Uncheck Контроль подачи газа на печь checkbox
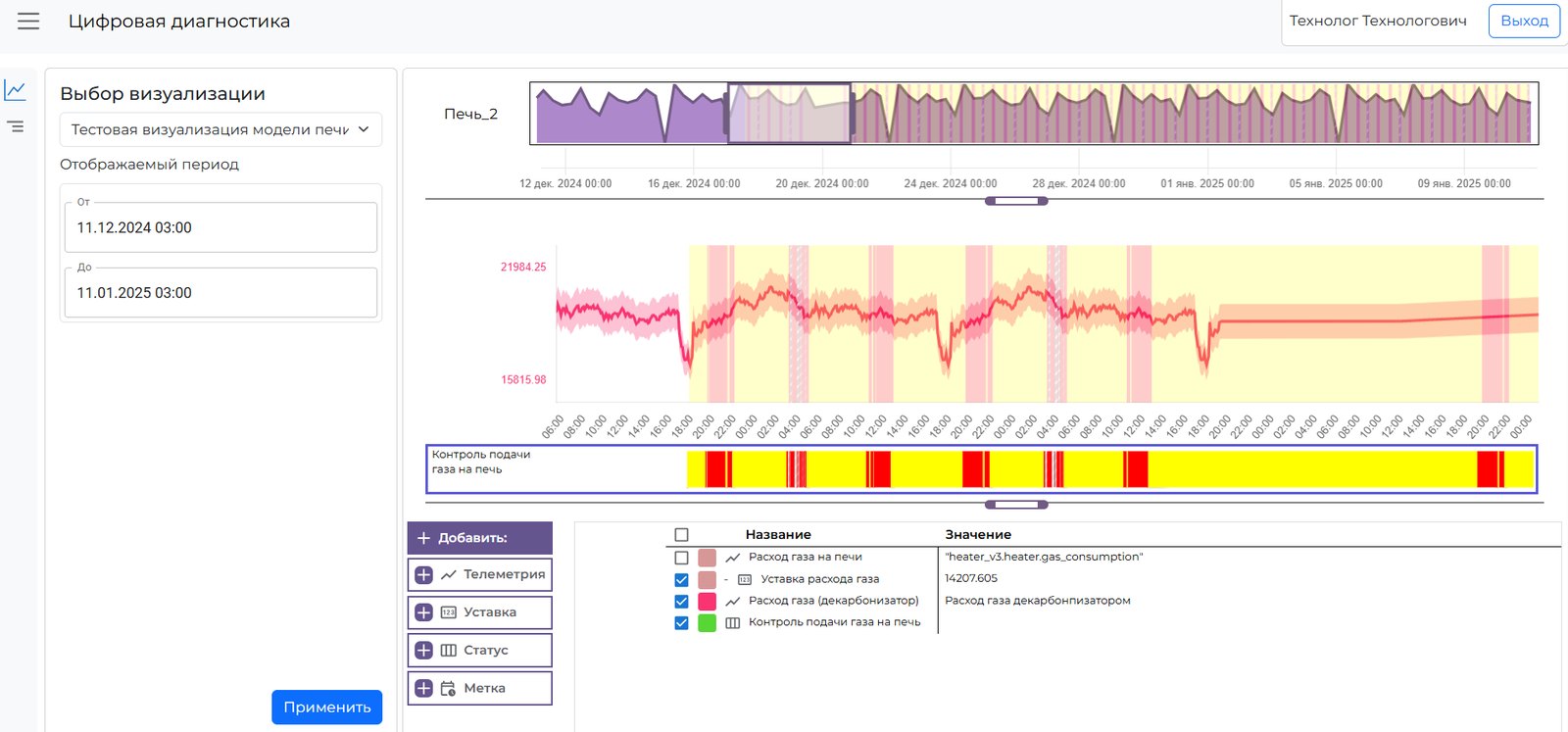Image resolution: width=1568 pixels, height=732 pixels. click(682, 622)
